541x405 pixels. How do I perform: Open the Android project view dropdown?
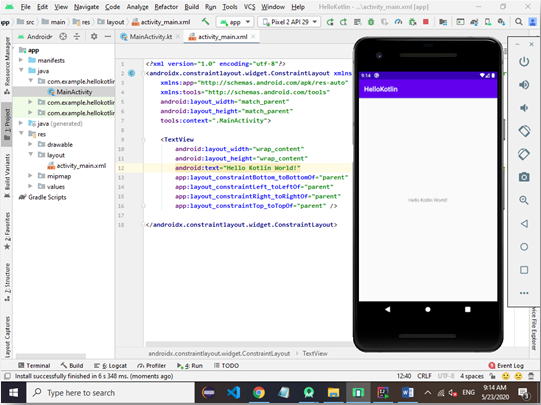[x=35, y=36]
